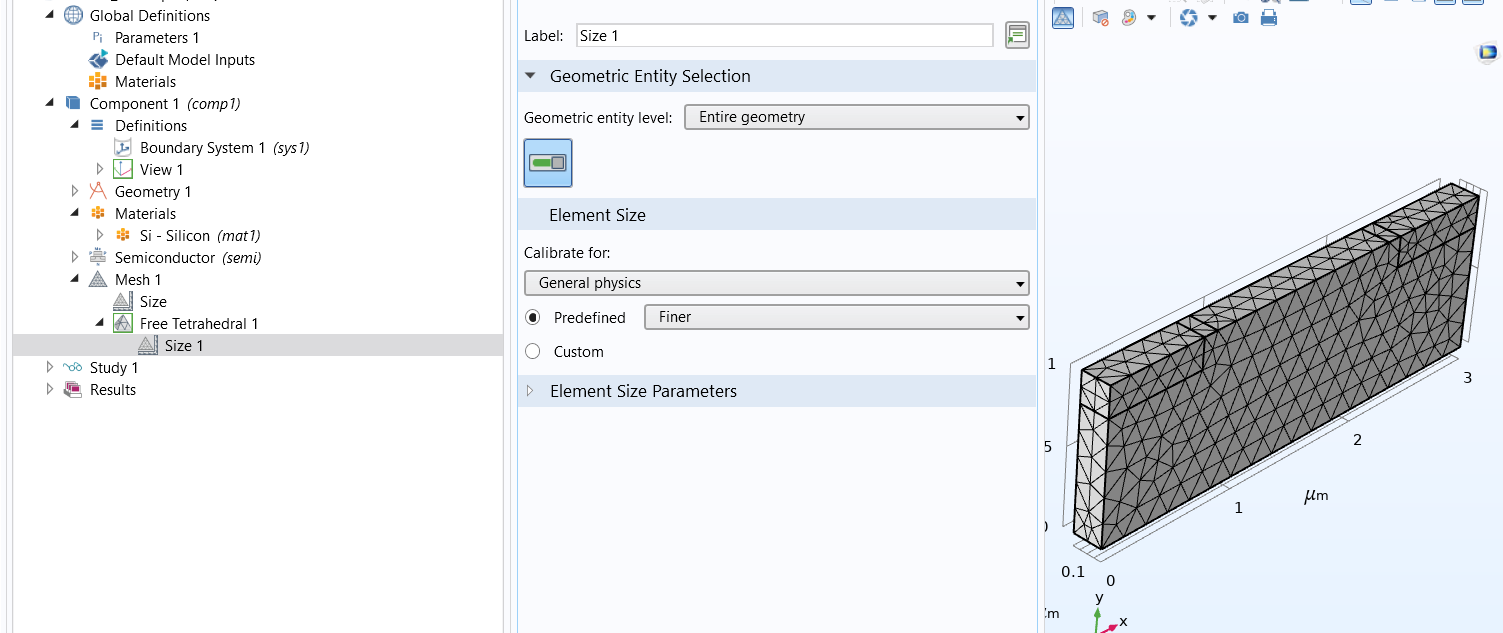
Task: Select the Predefined radio button
Action: (533, 318)
